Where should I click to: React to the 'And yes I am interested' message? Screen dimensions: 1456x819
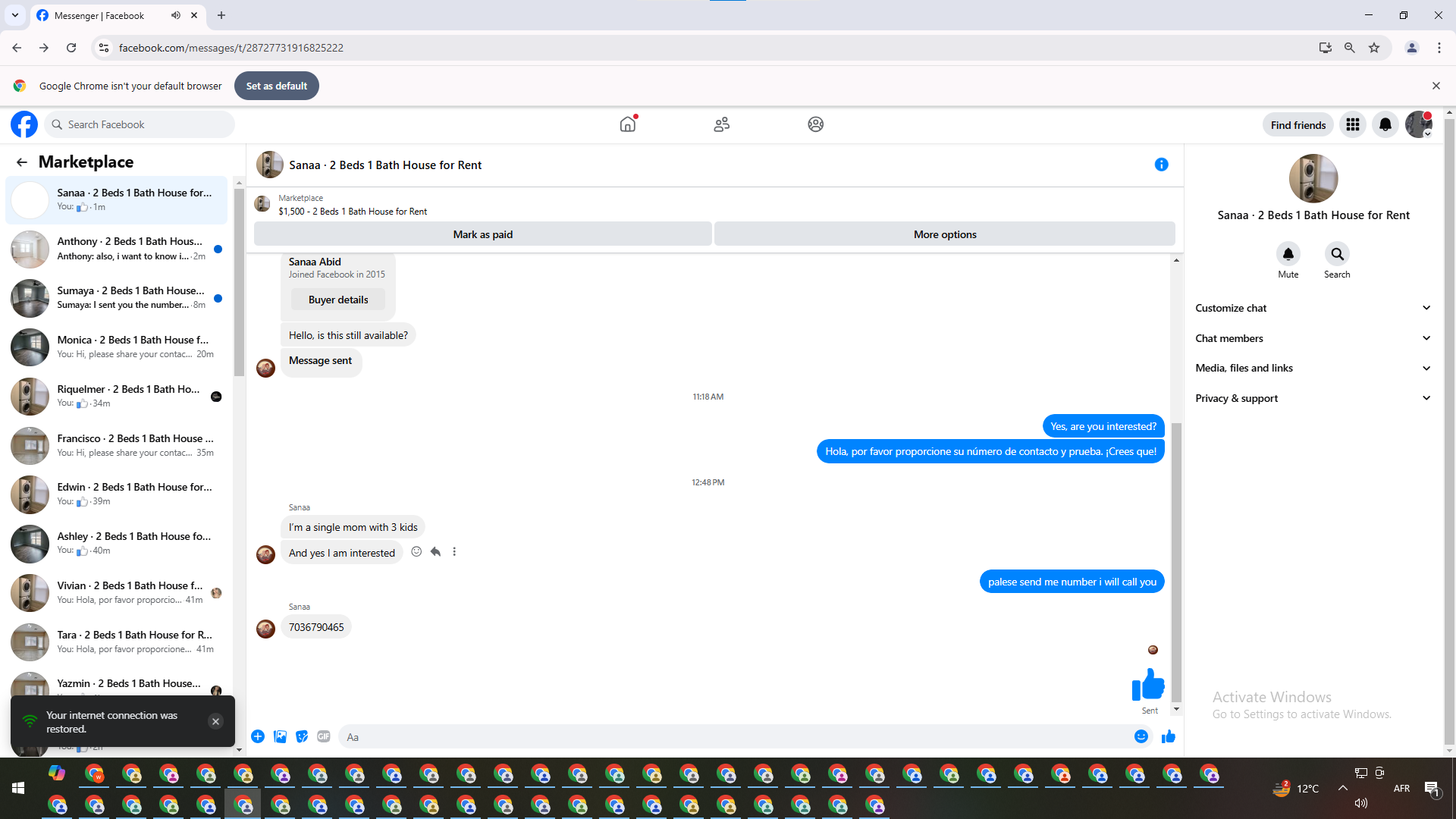[416, 552]
